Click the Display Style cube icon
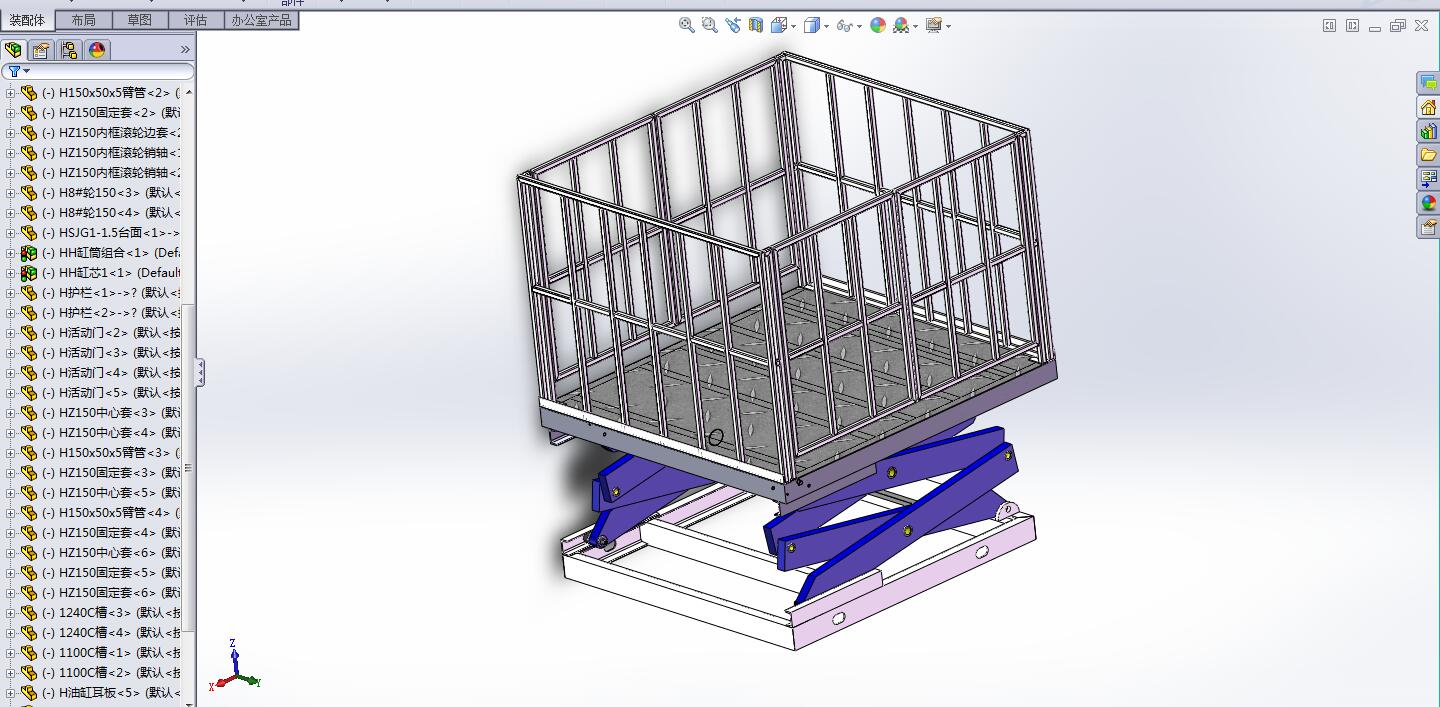This screenshot has width=1440, height=707. 812,25
